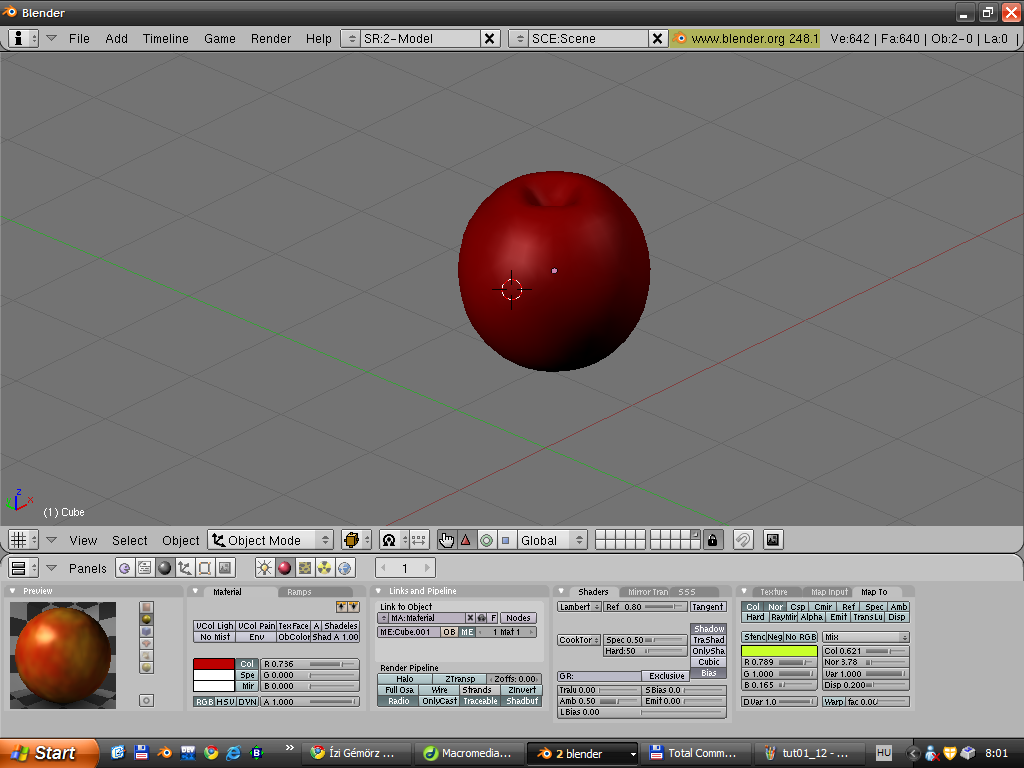Viewport: 1024px width, 768px height.
Task: Select the Radiosity buttons icon
Action: tap(325, 568)
